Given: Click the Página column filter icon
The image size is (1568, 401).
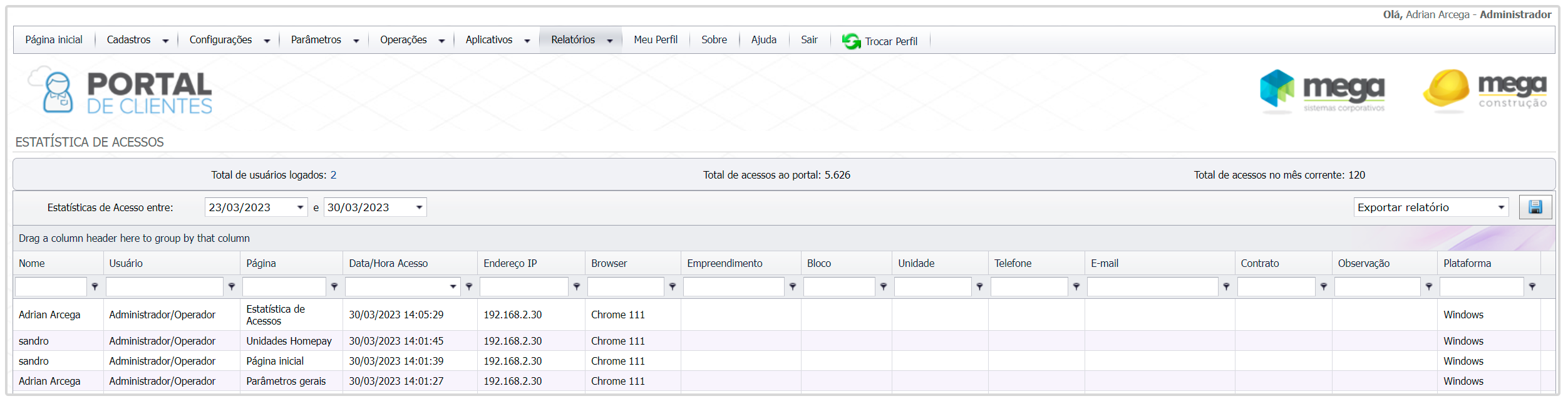Looking at the screenshot, I should click(x=334, y=286).
